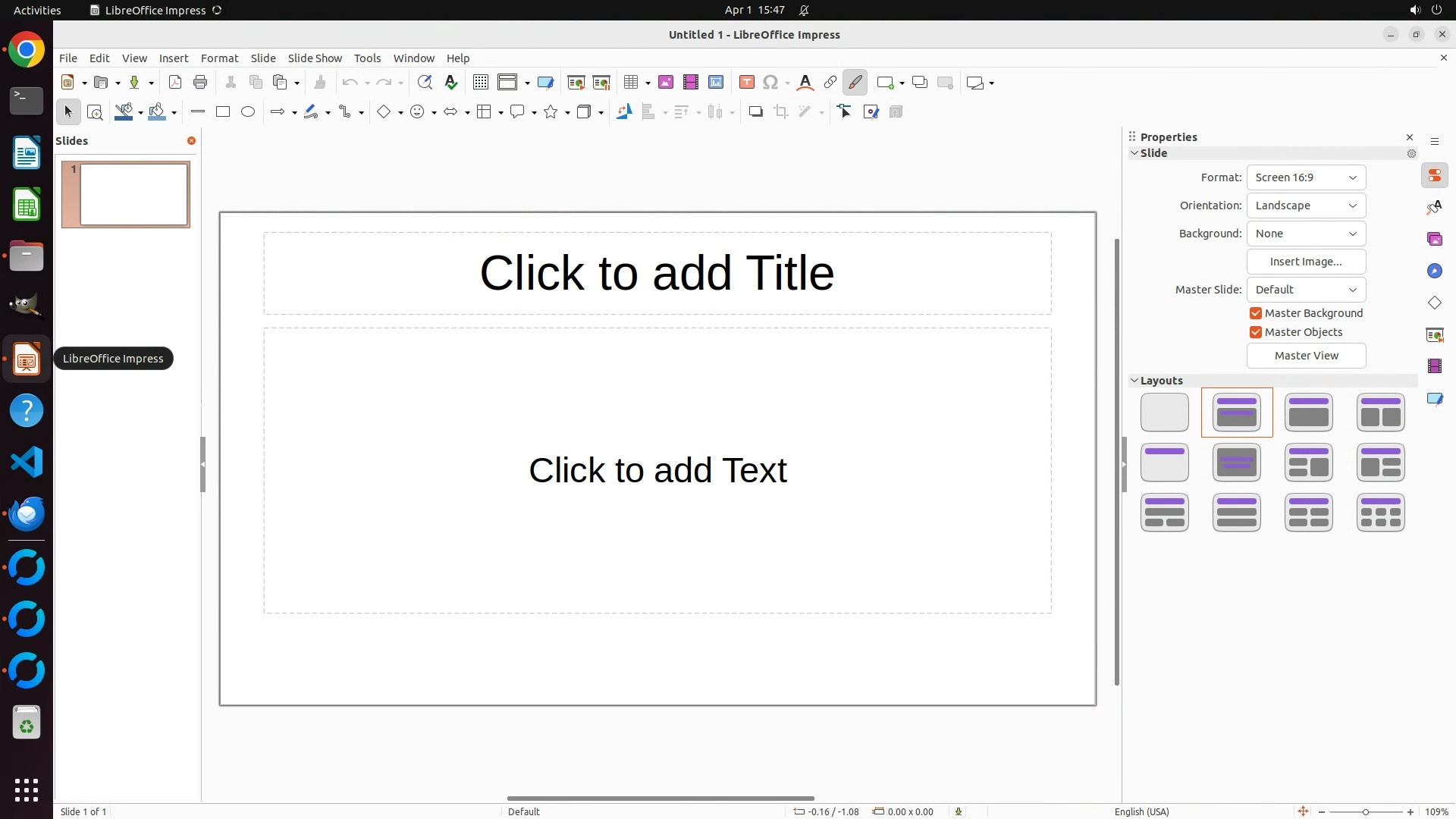Click the zoom slider in status bar
1456x819 pixels.
pyautogui.click(x=1366, y=811)
